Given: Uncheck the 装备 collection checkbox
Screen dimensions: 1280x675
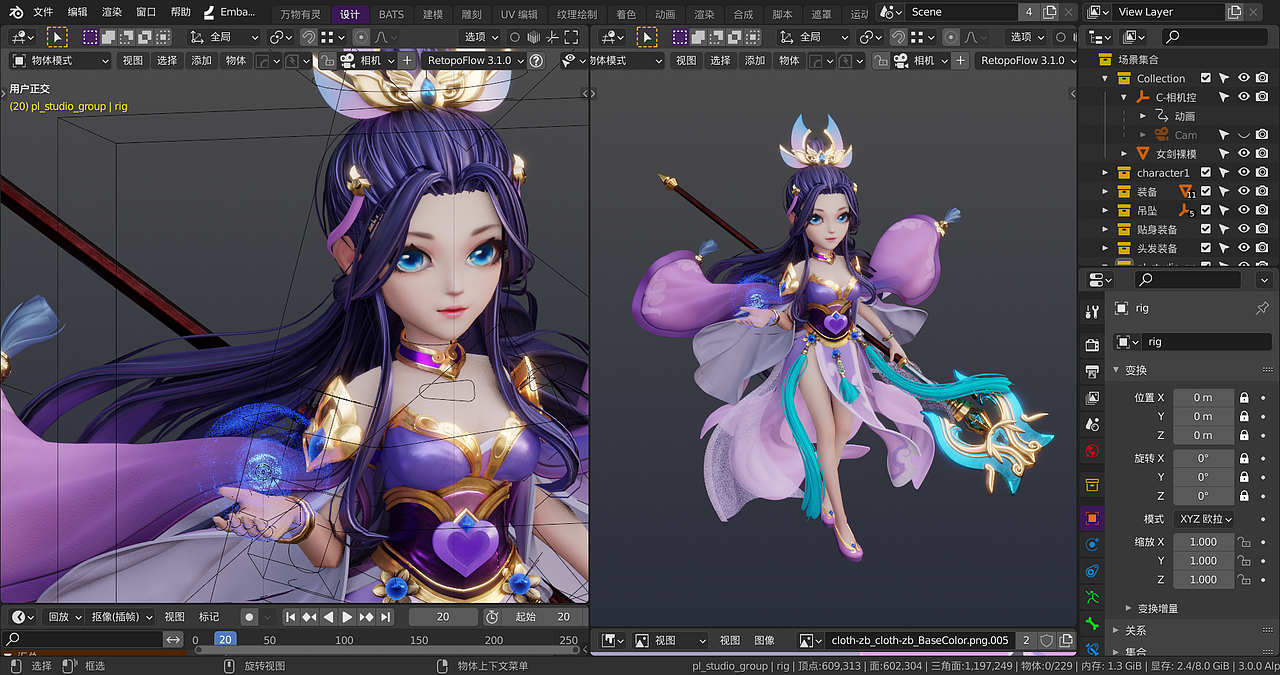Looking at the screenshot, I should point(1206,191).
